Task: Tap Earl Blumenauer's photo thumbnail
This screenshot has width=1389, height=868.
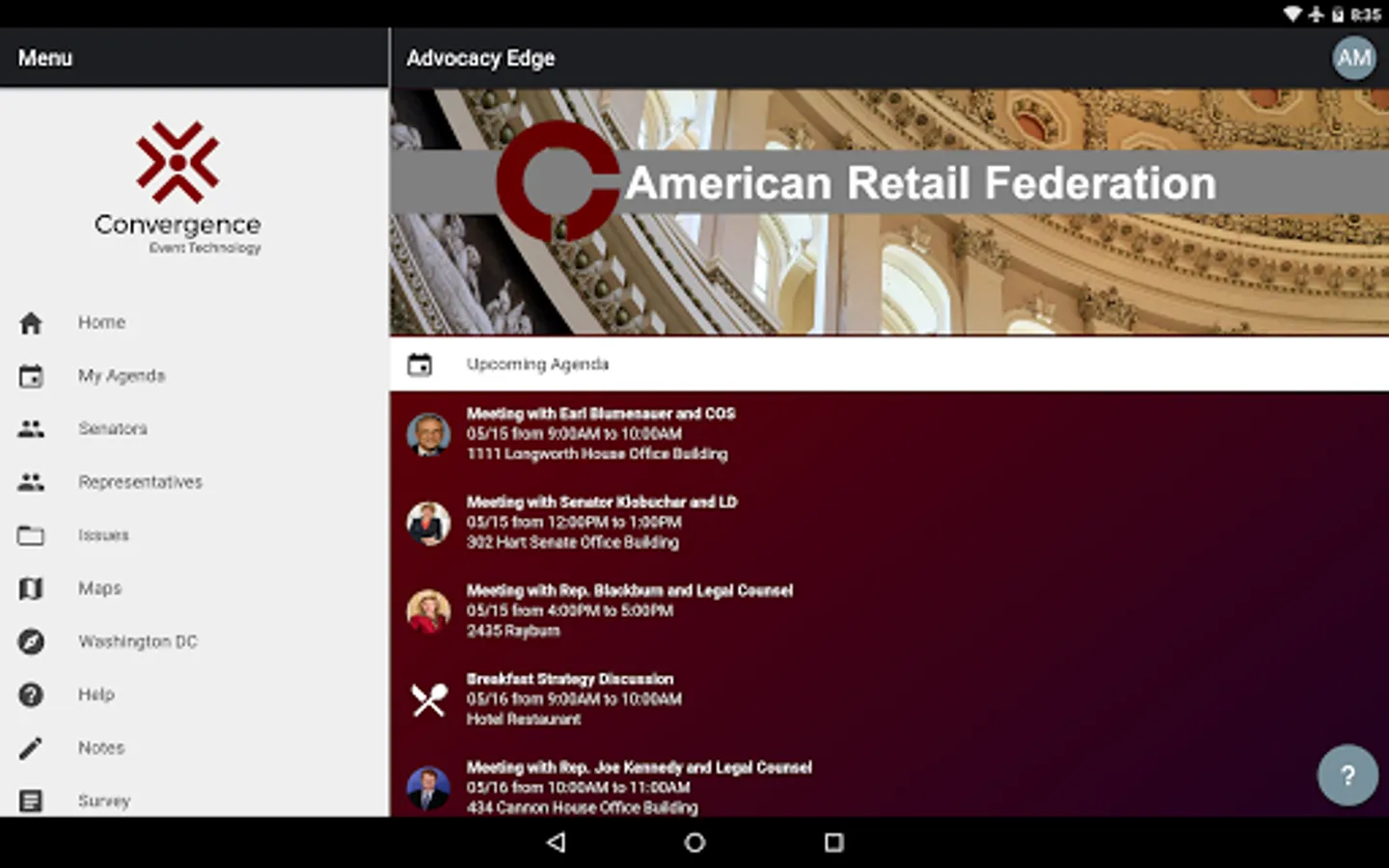Action: point(429,434)
